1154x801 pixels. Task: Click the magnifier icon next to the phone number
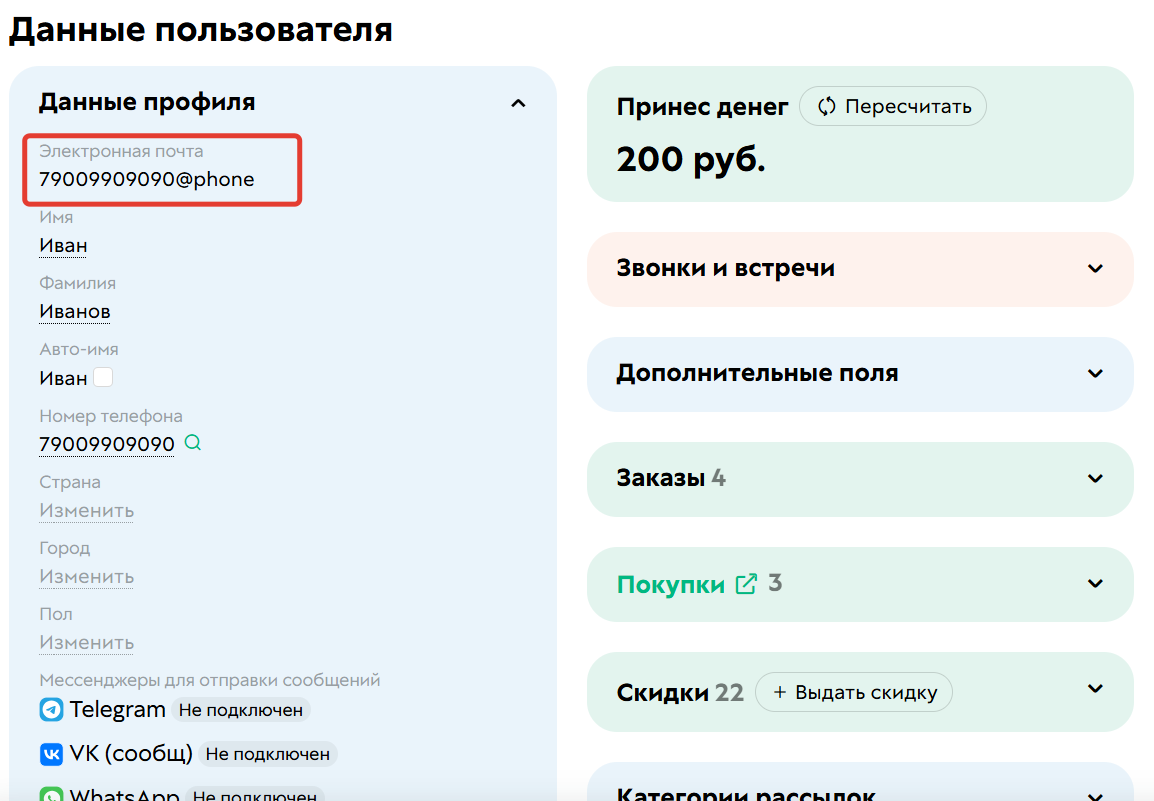pos(192,442)
